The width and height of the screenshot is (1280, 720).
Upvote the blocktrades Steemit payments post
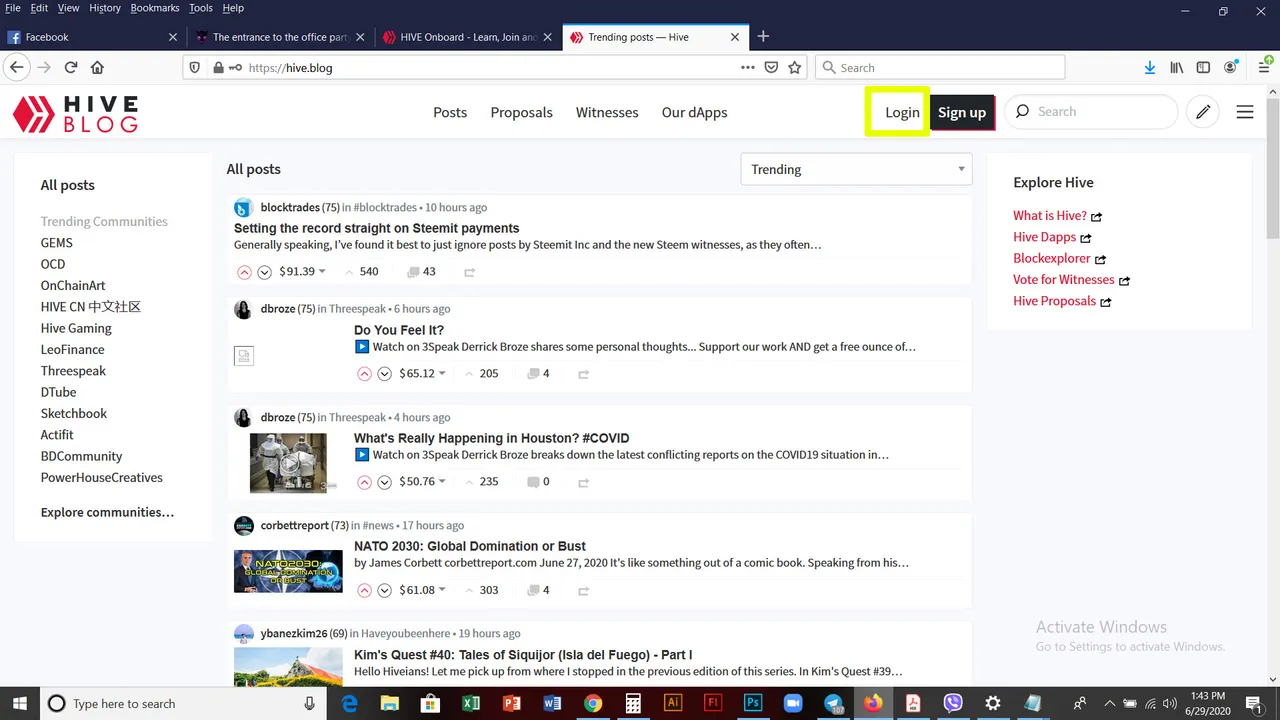[x=244, y=272]
